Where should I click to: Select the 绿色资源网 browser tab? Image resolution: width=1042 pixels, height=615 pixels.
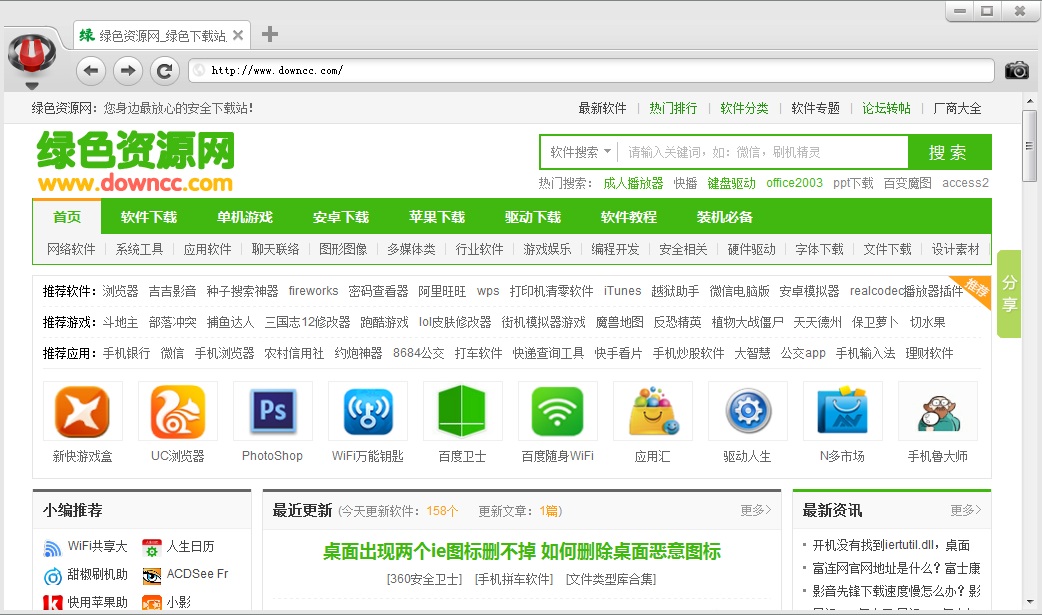(154, 33)
